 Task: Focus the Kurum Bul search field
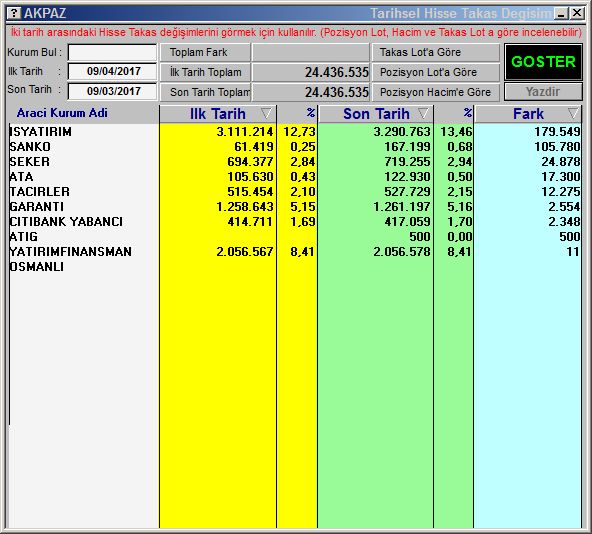click(113, 52)
